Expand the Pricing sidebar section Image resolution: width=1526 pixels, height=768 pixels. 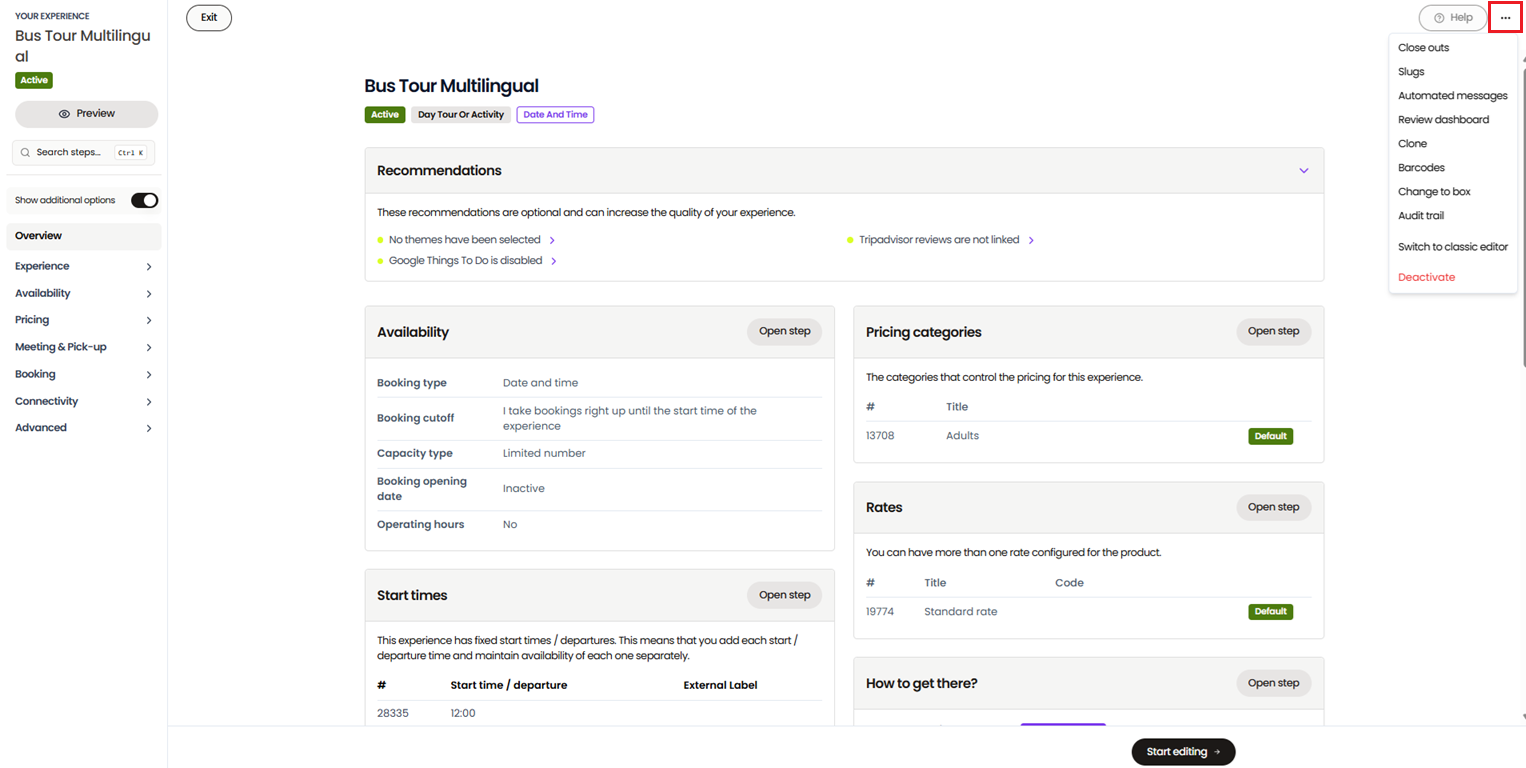[x=84, y=320]
